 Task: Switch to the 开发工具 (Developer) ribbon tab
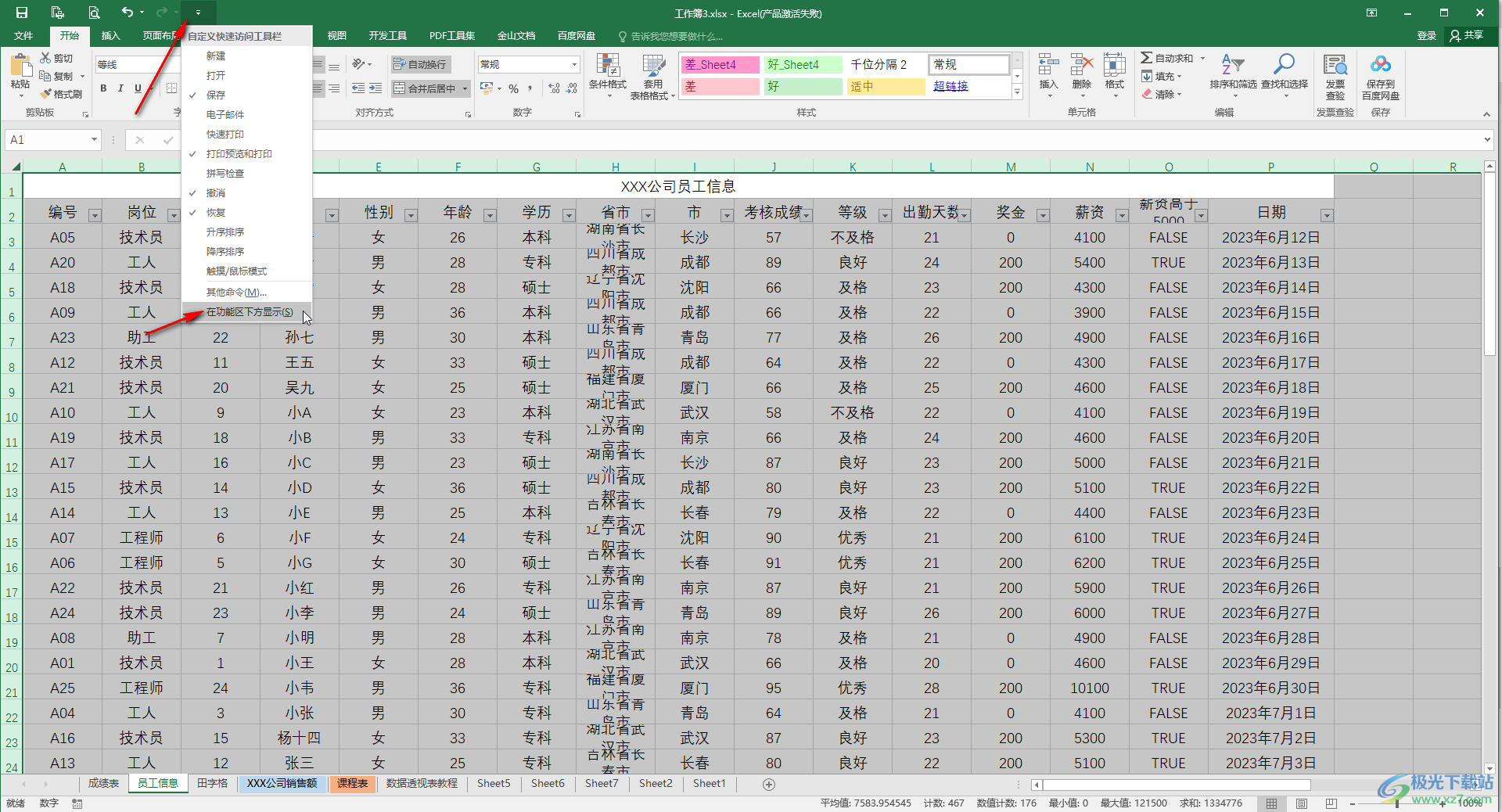[x=388, y=35]
